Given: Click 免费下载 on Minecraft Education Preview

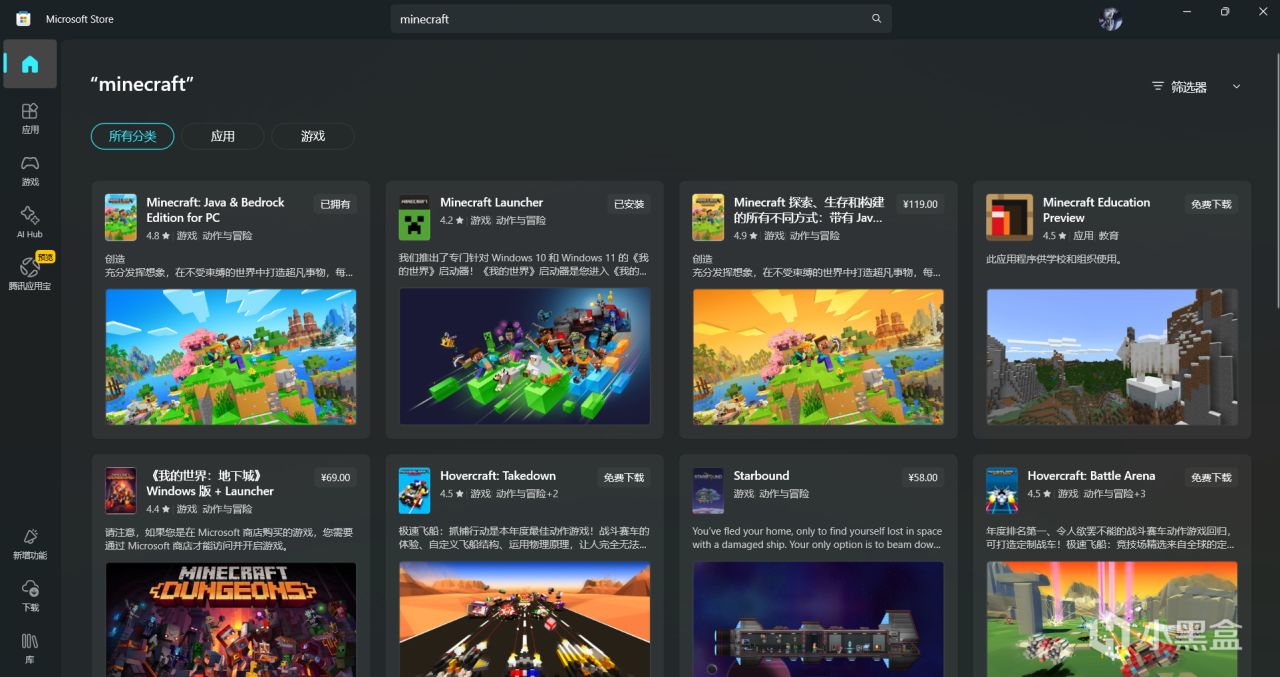Looking at the screenshot, I should [x=1211, y=204].
